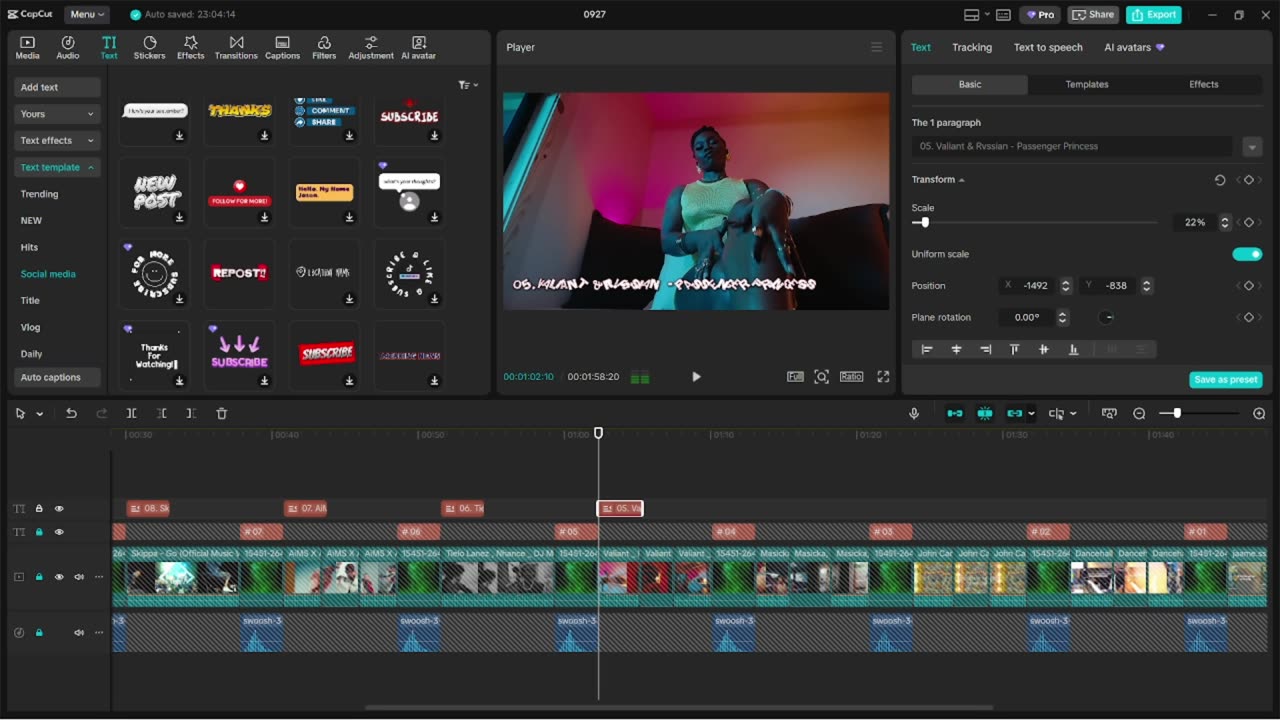Click the Split clip tool

tap(131, 413)
